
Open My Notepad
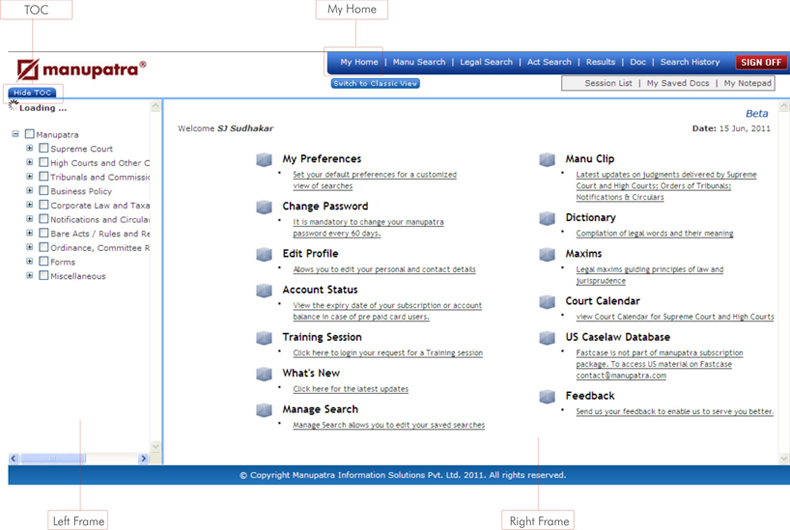(748, 83)
